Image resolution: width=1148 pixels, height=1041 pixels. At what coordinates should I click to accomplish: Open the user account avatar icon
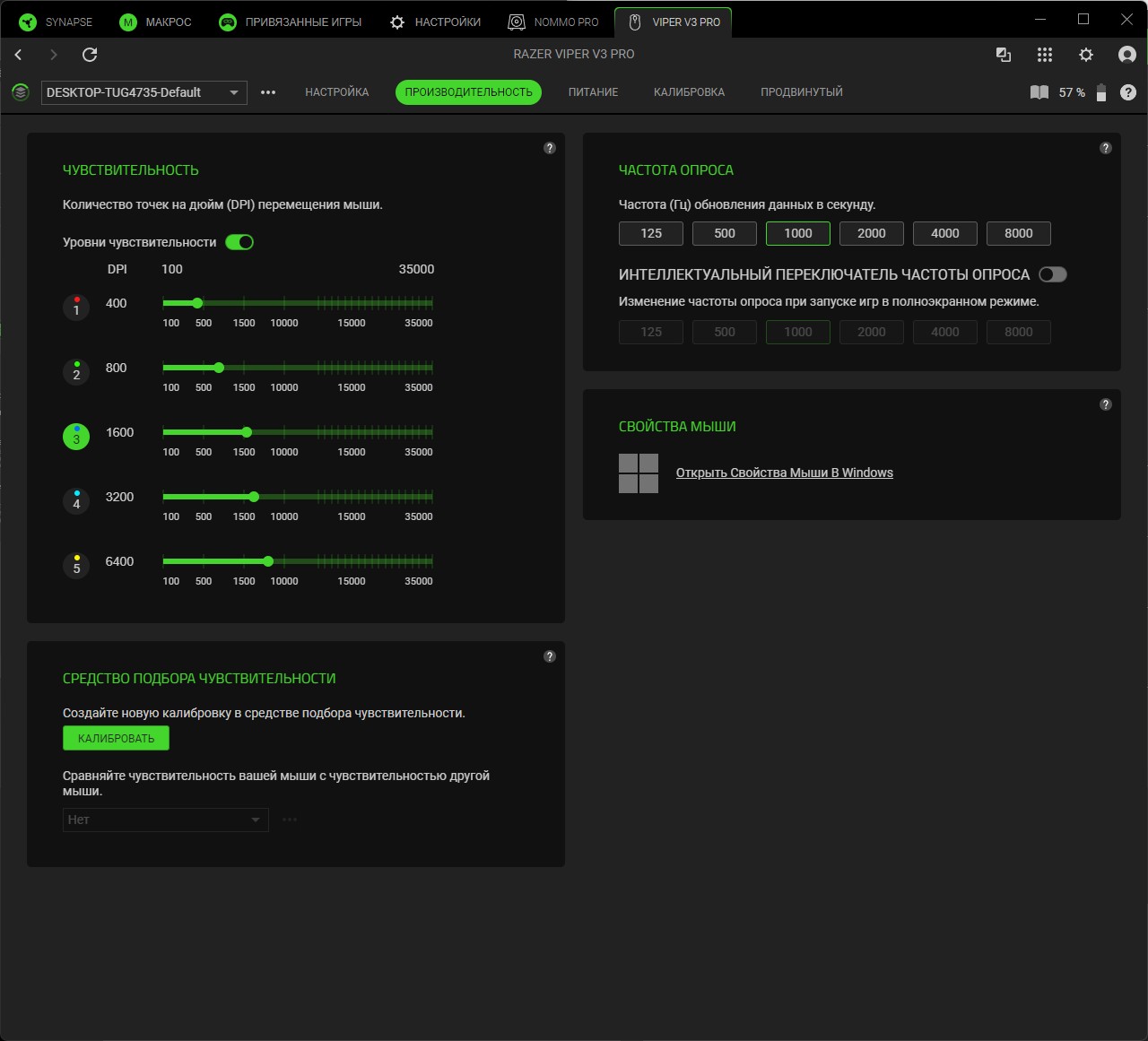click(x=1127, y=55)
